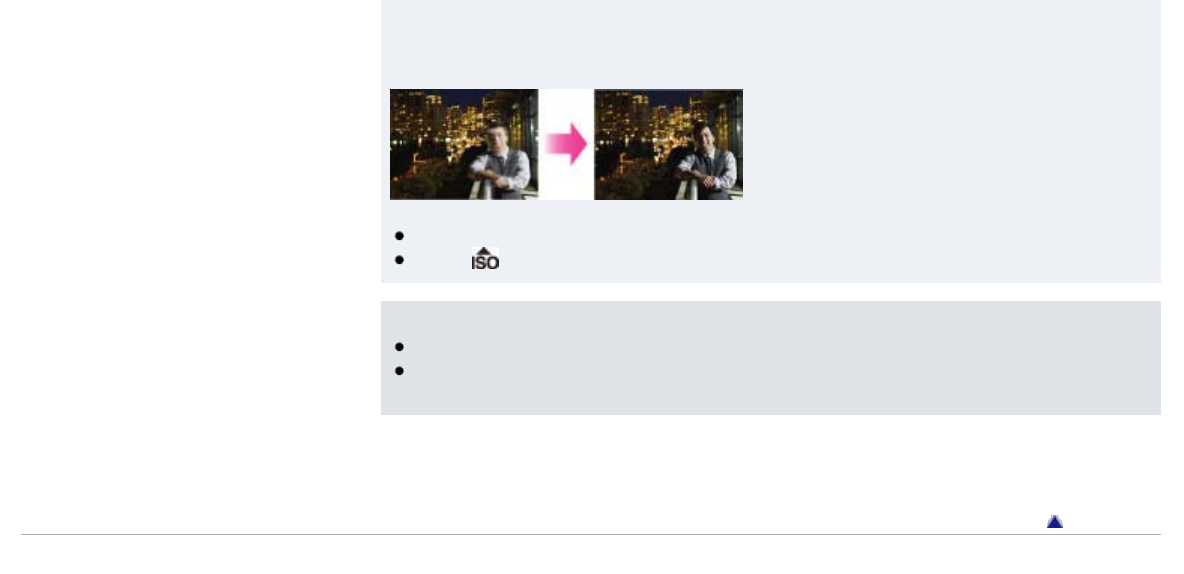This screenshot has width=1184, height=574.
Task: Click the small triangle atop the ISO text
Action: (x=485, y=251)
